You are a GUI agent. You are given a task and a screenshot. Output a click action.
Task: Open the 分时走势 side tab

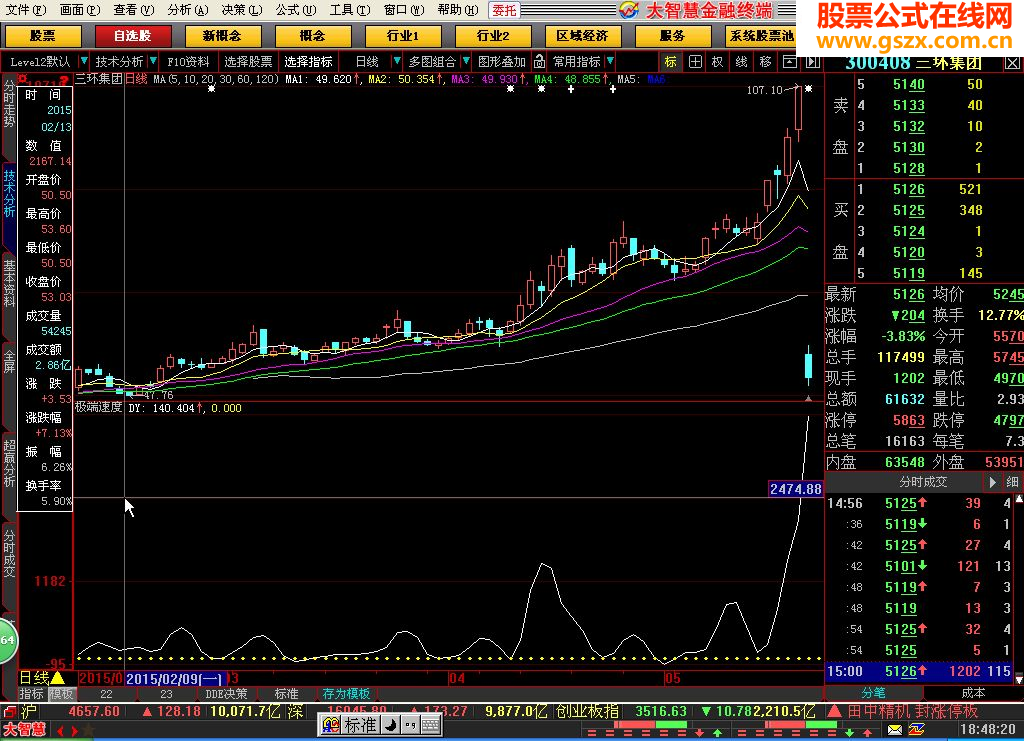coord(8,104)
